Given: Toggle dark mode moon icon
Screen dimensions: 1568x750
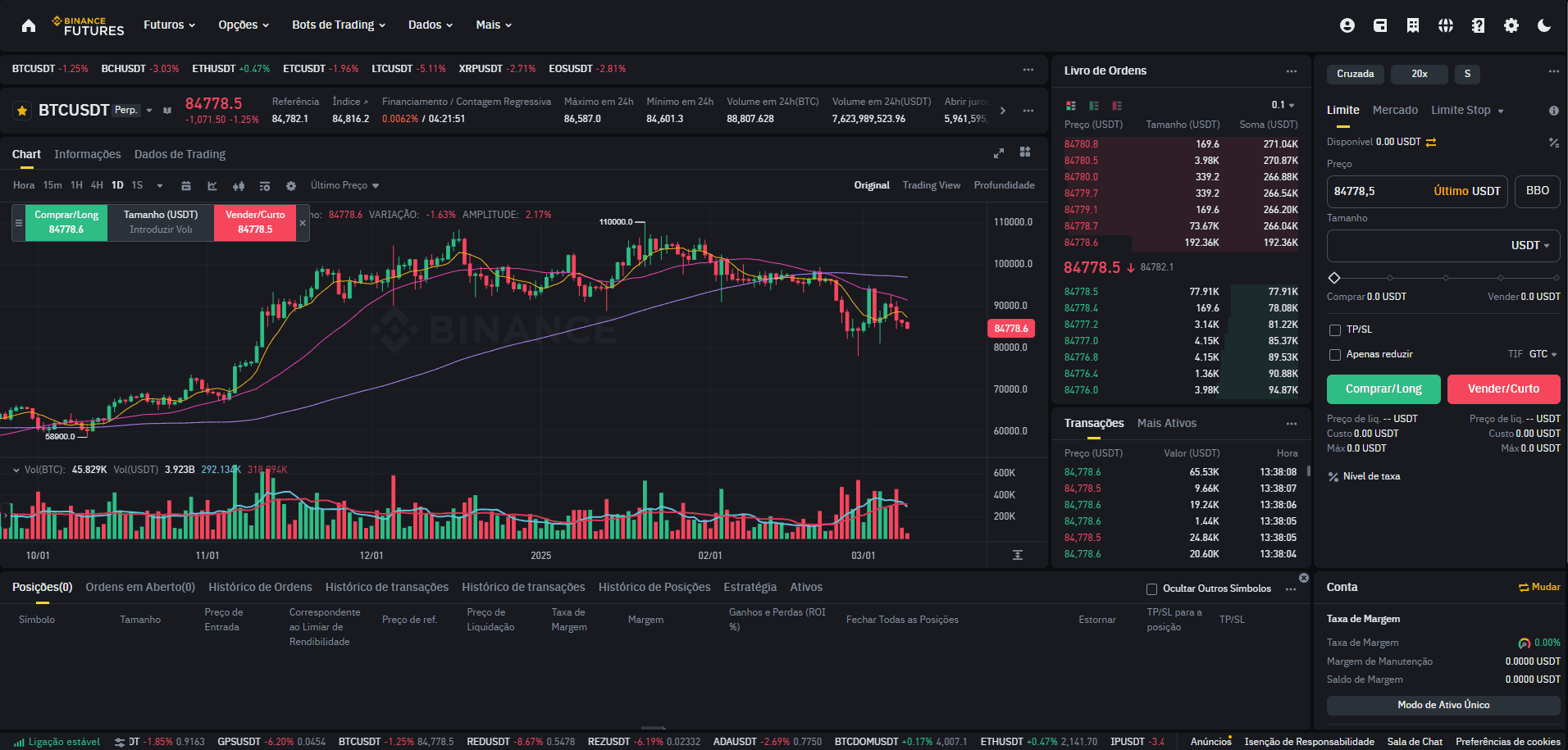Looking at the screenshot, I should click(x=1544, y=25).
